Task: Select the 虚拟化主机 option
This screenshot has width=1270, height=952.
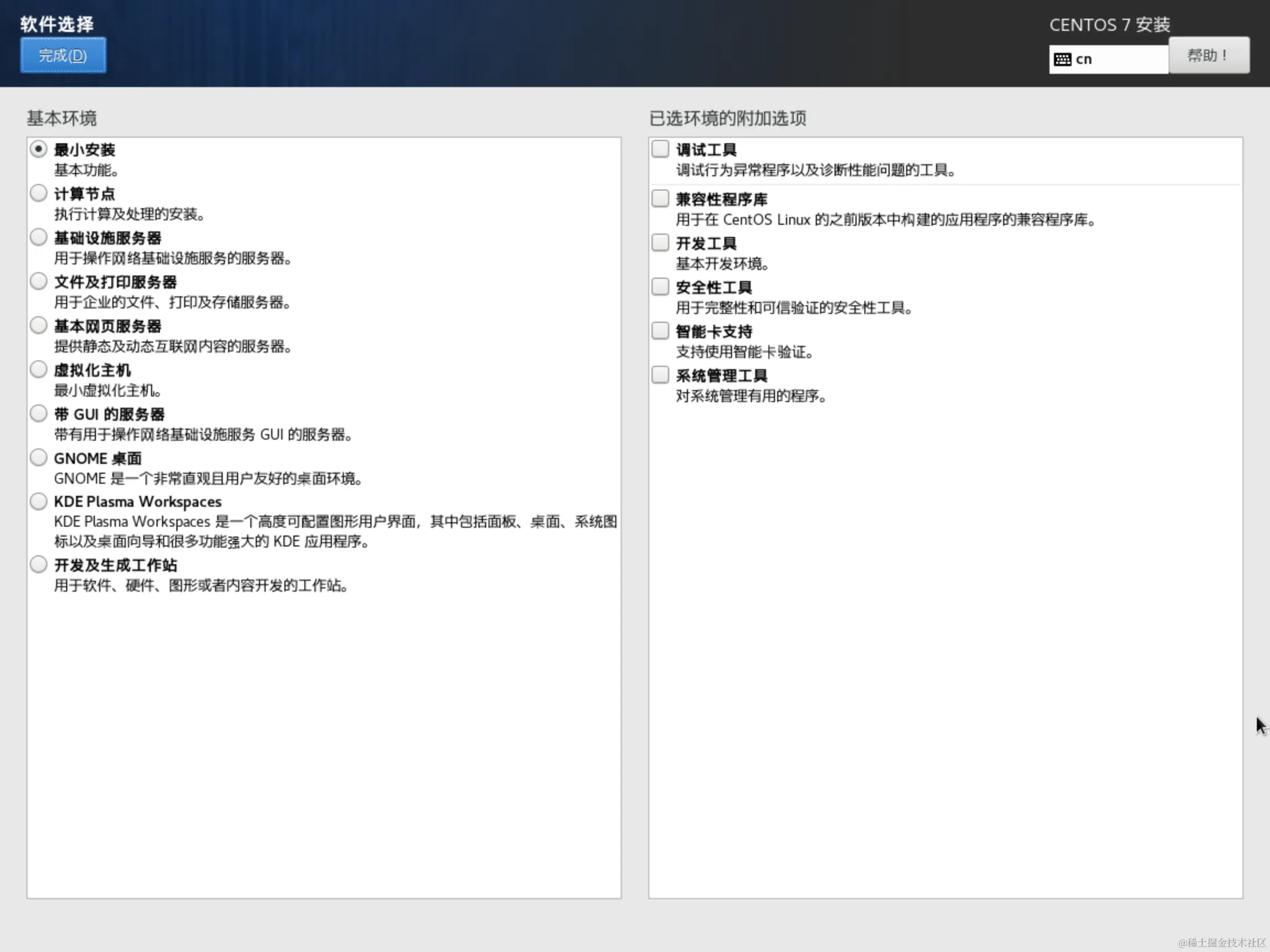Action: 39,369
